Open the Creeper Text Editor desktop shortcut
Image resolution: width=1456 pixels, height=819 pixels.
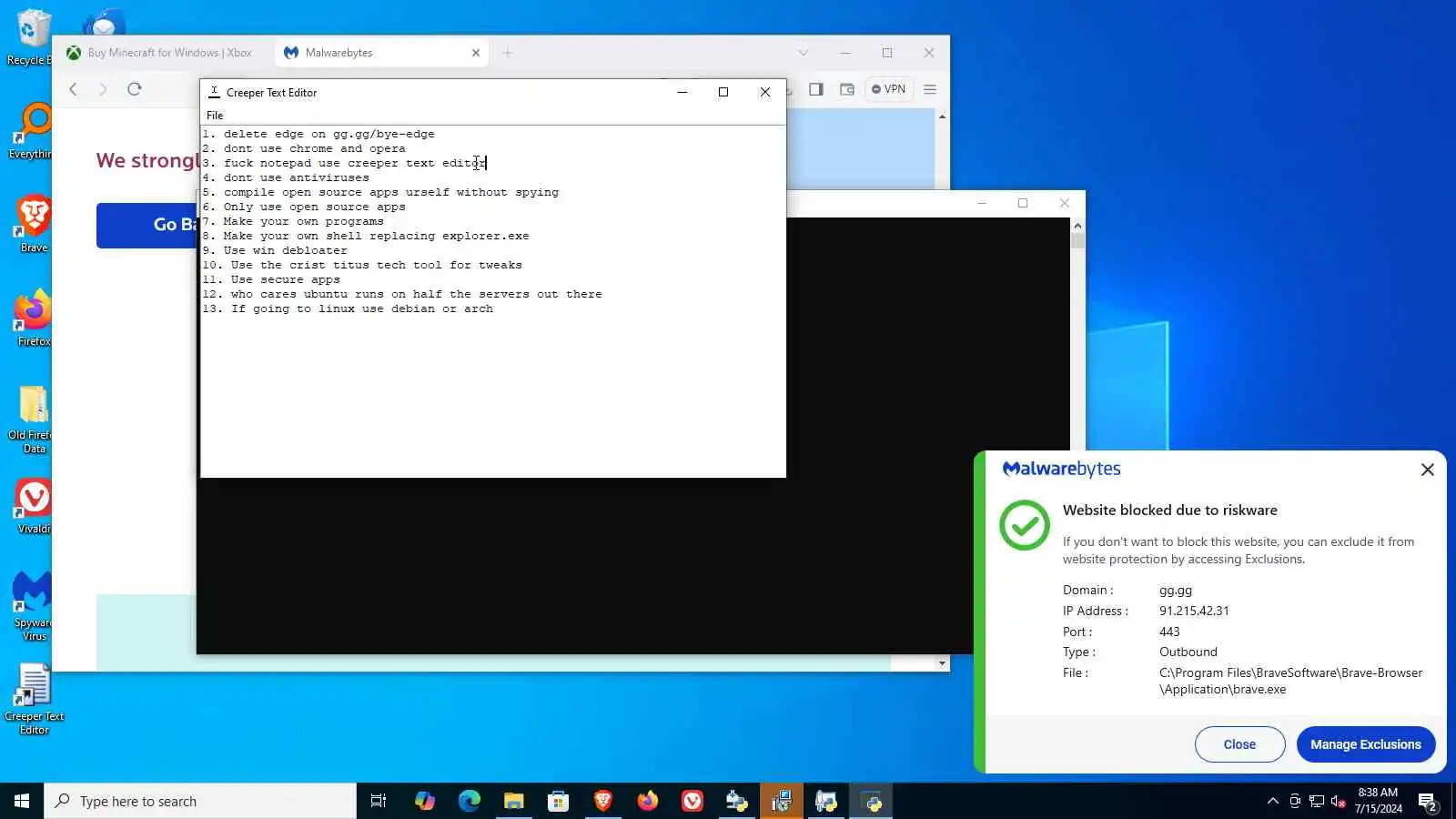[34, 699]
